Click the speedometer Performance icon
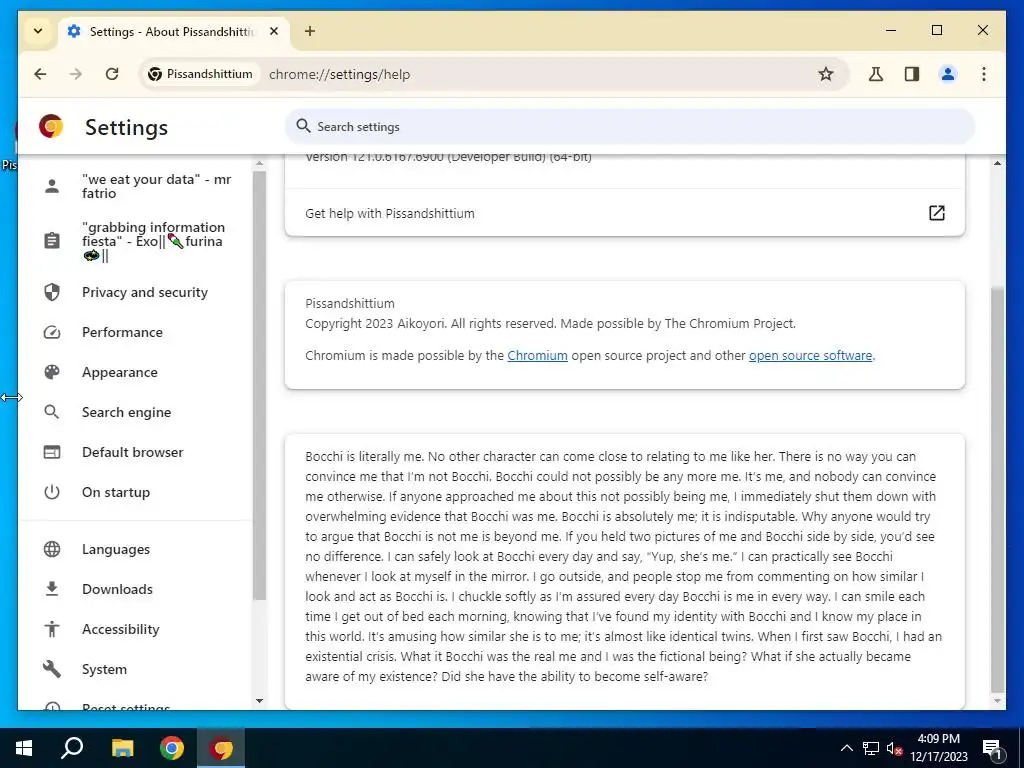The image size is (1024, 768). click(x=52, y=332)
